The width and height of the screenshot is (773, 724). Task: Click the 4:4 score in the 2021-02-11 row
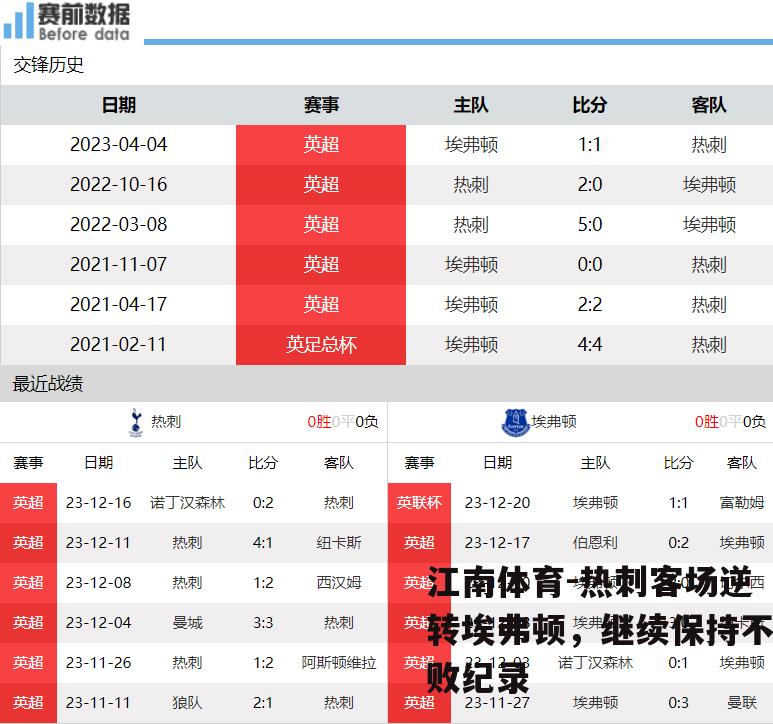coord(590,345)
